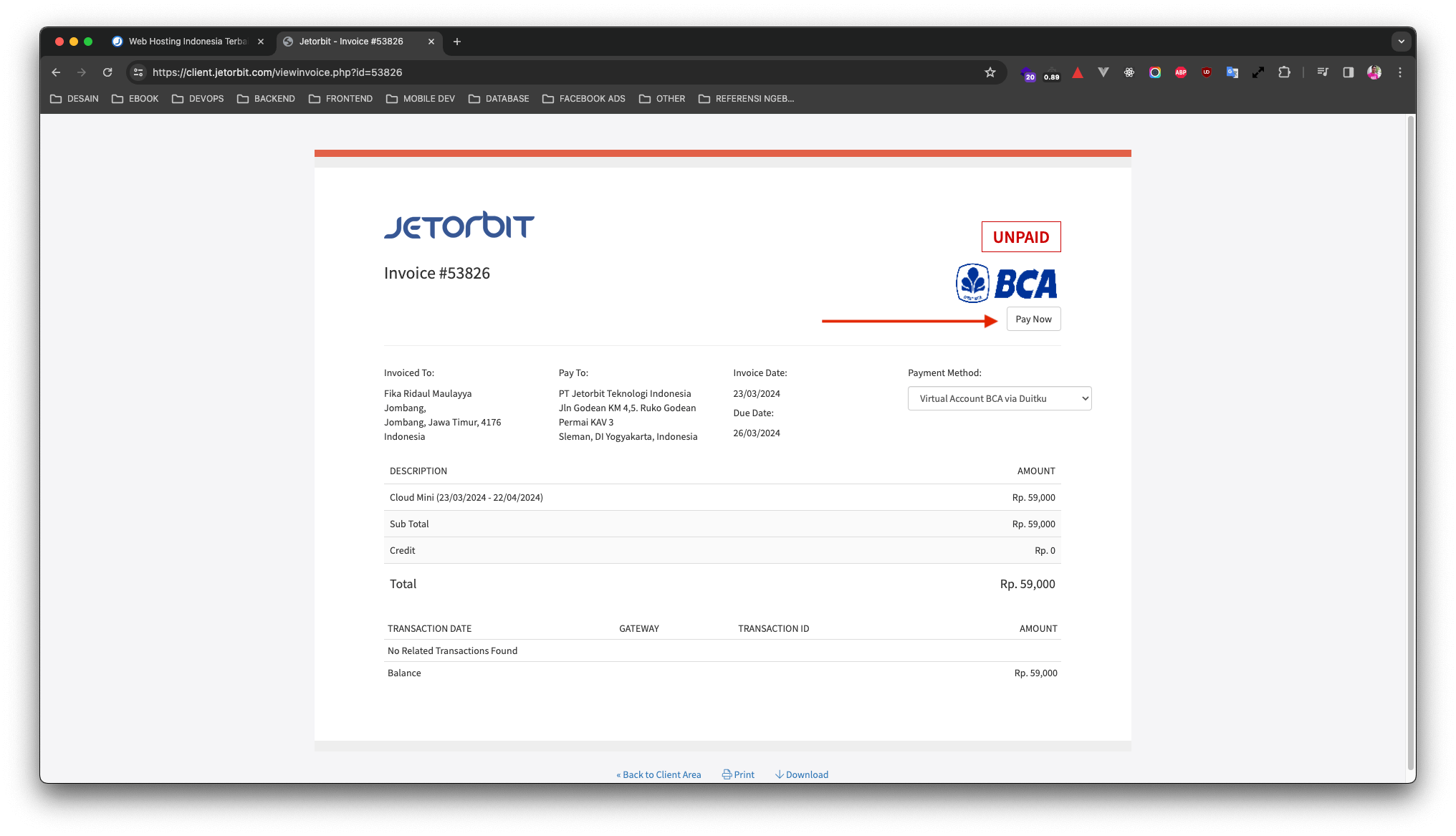Open the MOBILE DEV bookmarks folder
Screen dimensions: 1456x836
[x=421, y=99]
